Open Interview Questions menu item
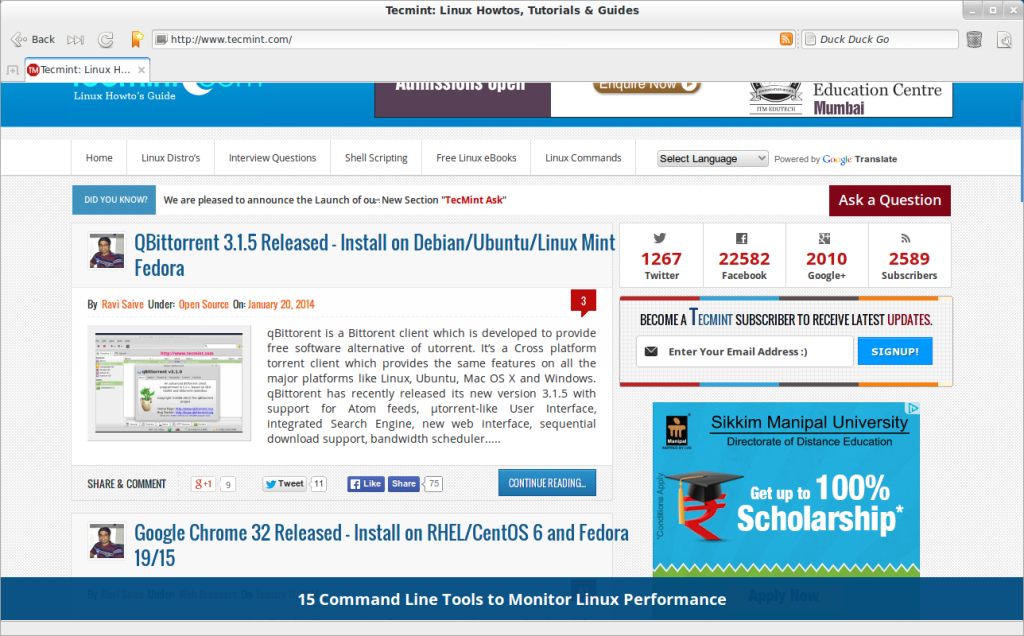Screen dimensions: 1024x636 [272, 158]
